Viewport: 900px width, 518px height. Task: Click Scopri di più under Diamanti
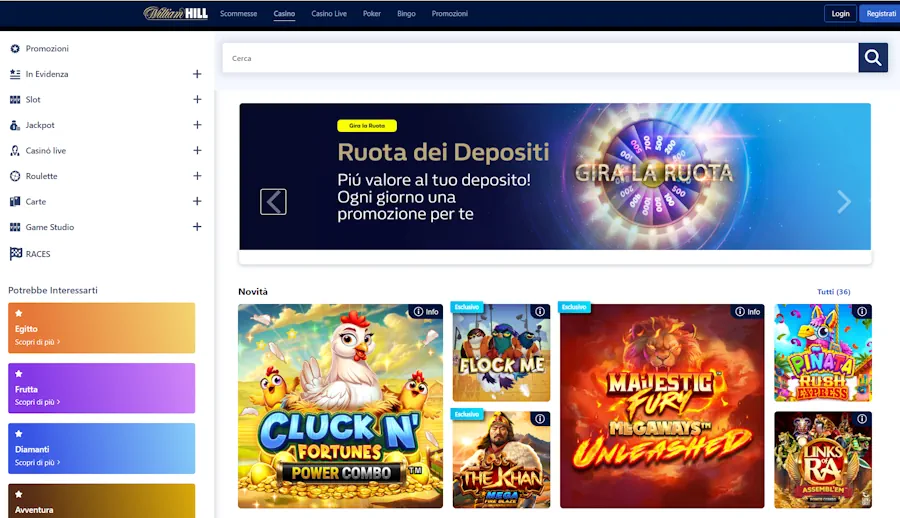37,463
